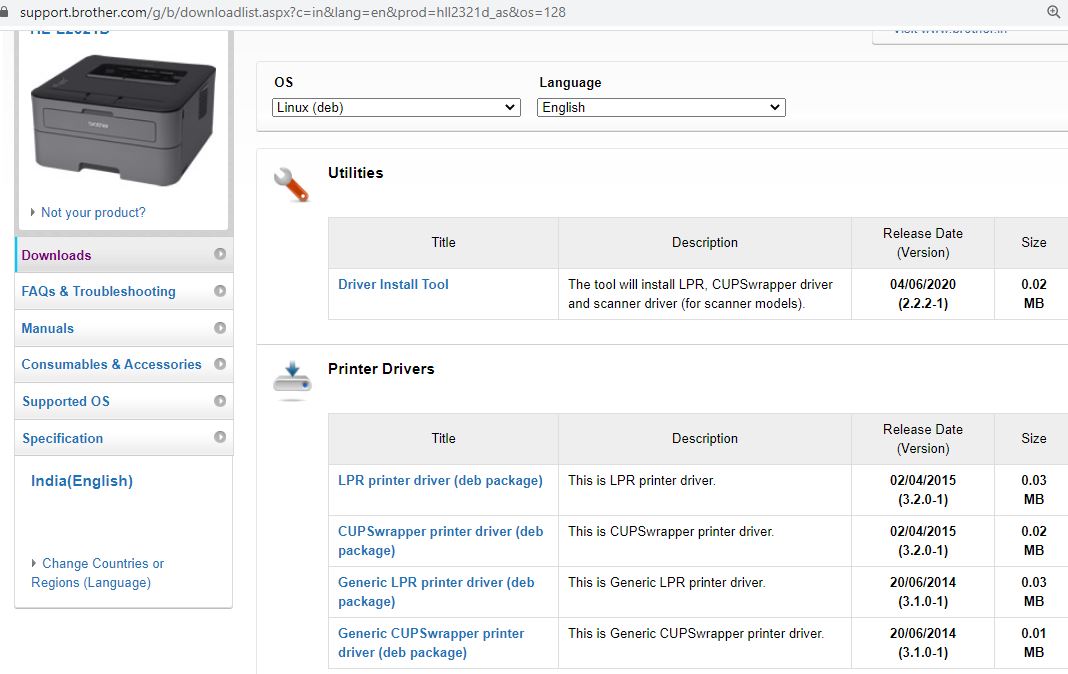Screen dimensions: 1068x674
Task: Click inside the browser address bar
Action: [300, 13]
